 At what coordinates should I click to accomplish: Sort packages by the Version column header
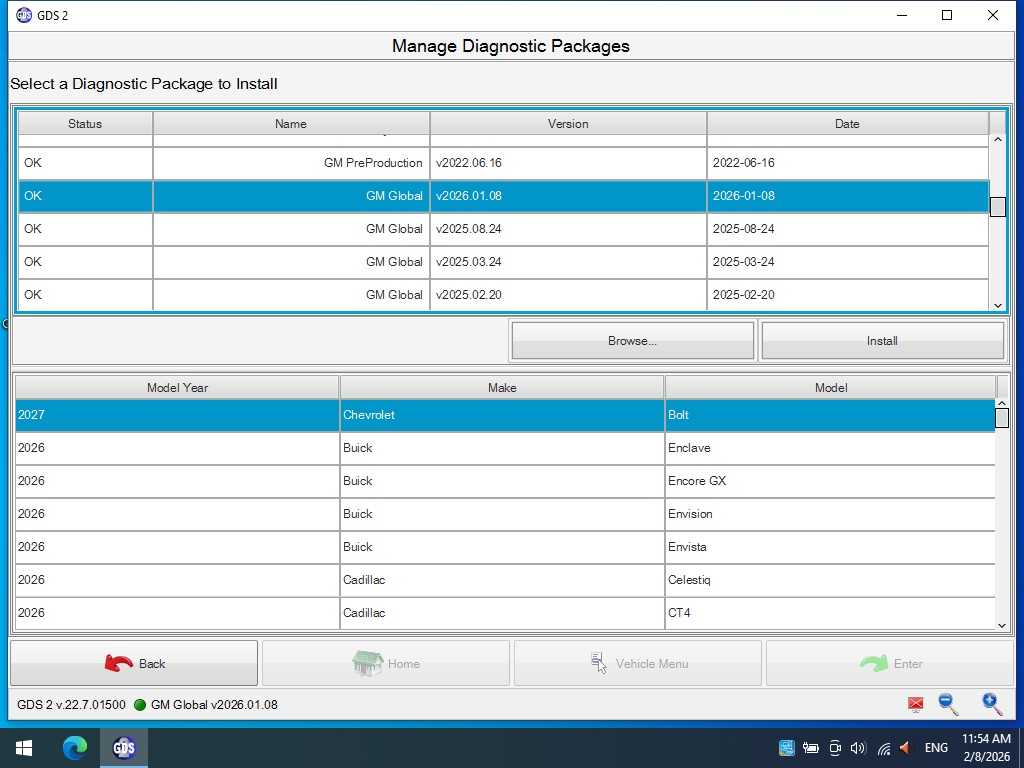pyautogui.click(x=568, y=124)
